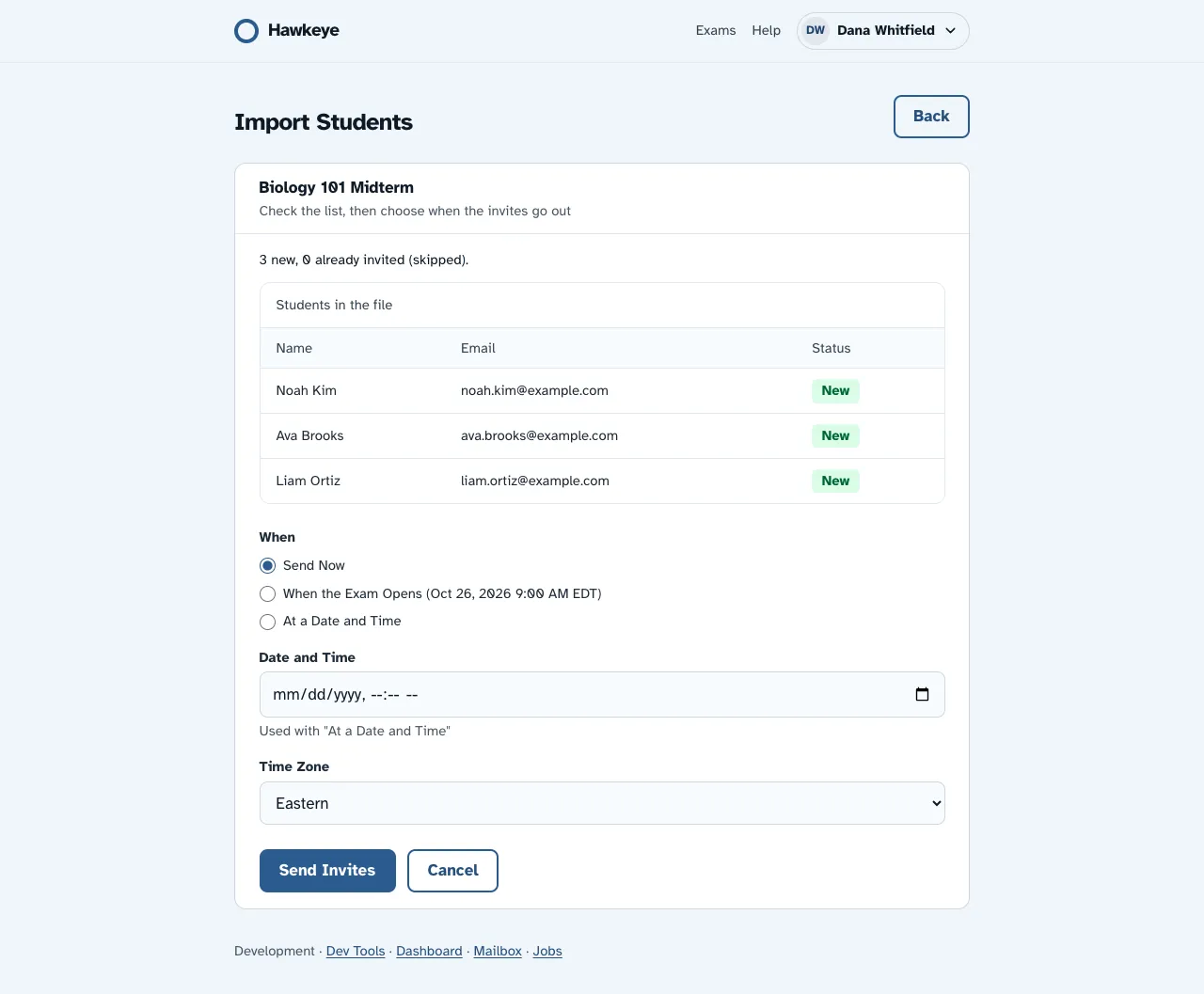Open the Dev Tools link

356,951
